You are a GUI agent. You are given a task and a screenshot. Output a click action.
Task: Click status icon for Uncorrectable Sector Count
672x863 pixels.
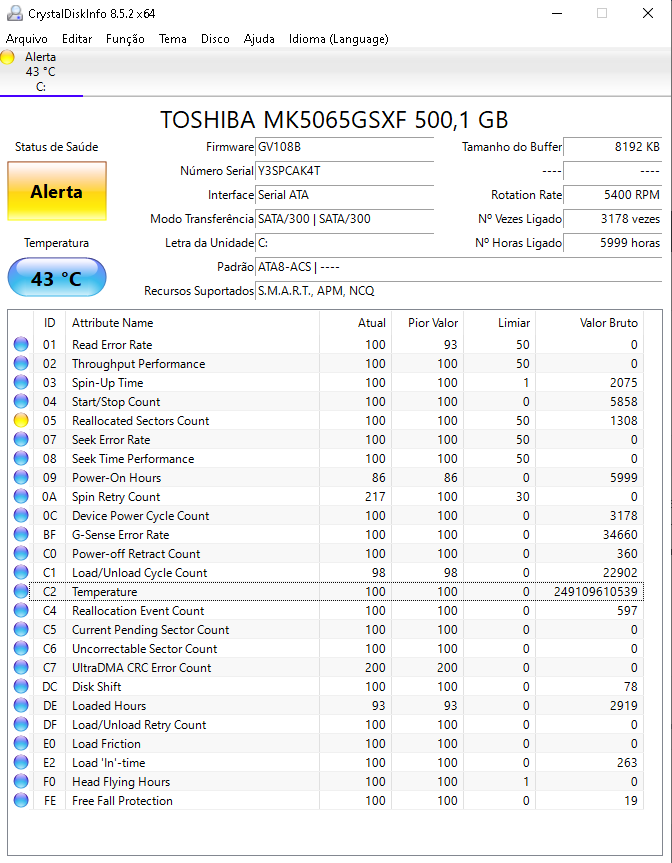pos(21,648)
